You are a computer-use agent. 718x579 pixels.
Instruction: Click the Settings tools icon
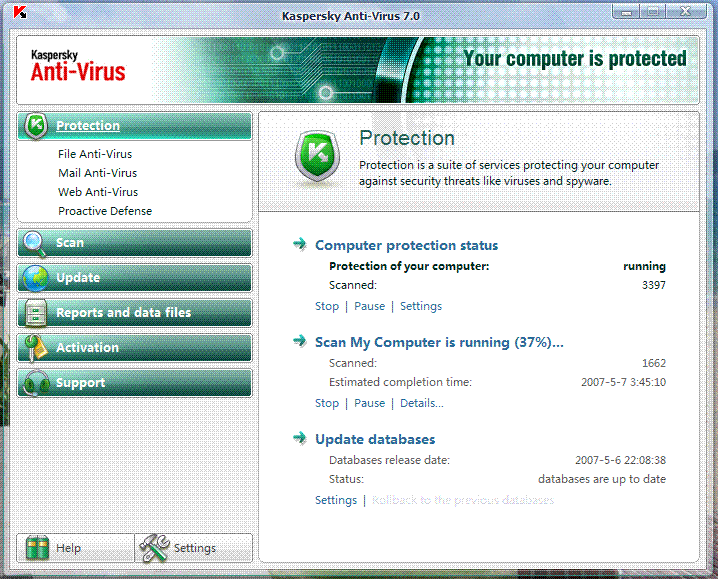pyautogui.click(x=154, y=548)
